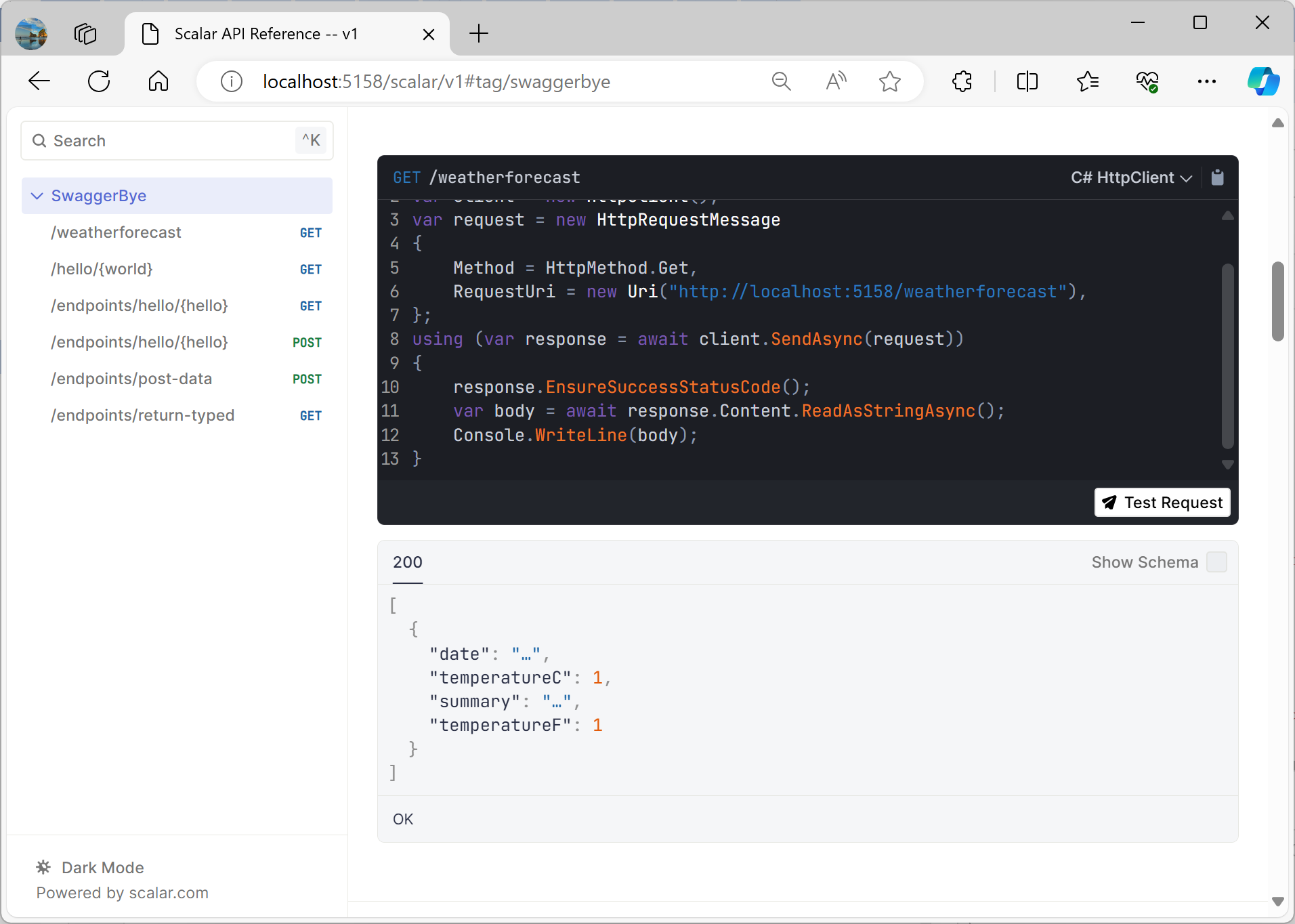Select the 200 response tab
Viewport: 1295px width, 924px height.
tap(408, 562)
